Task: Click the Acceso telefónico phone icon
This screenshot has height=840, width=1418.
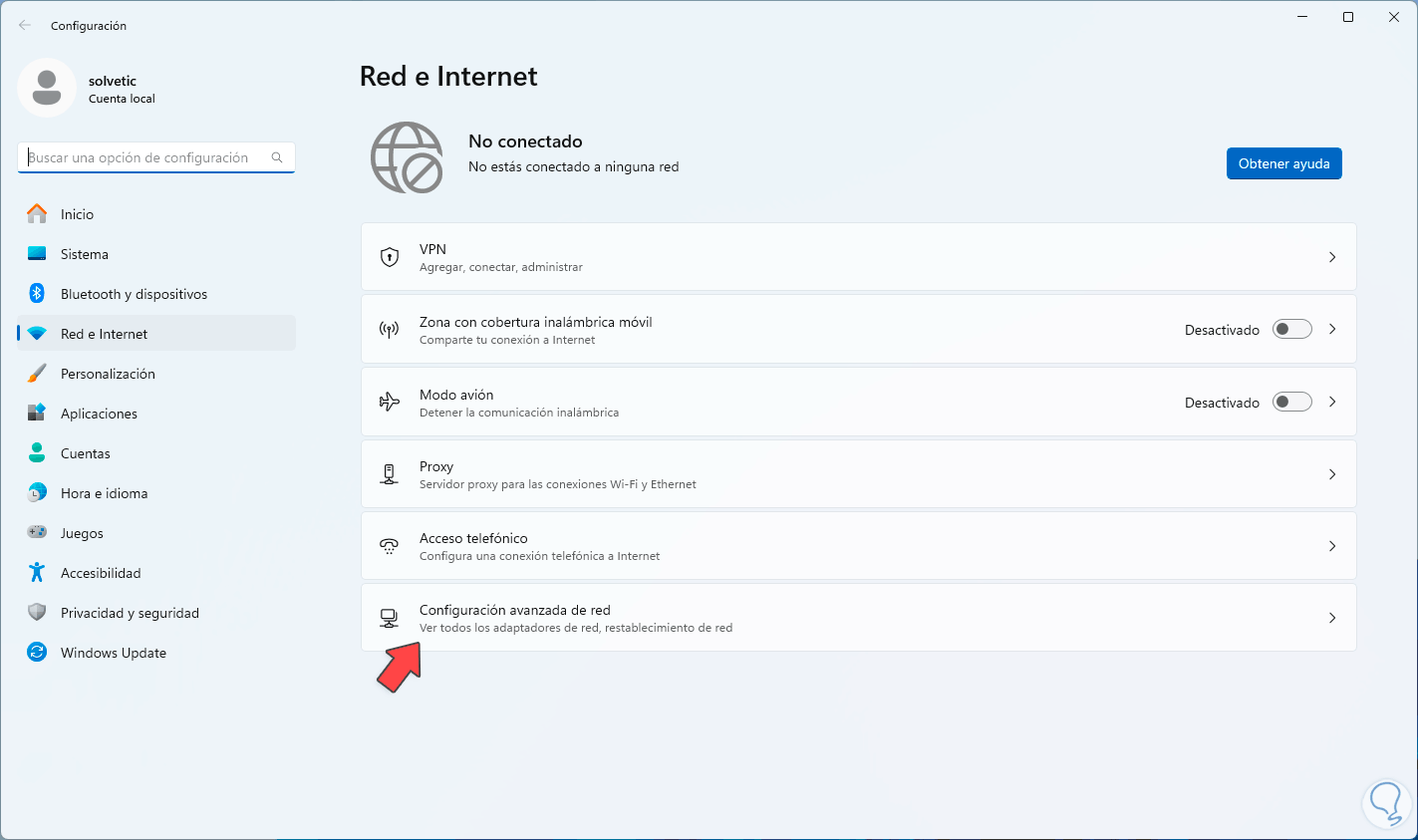Action: tap(390, 546)
